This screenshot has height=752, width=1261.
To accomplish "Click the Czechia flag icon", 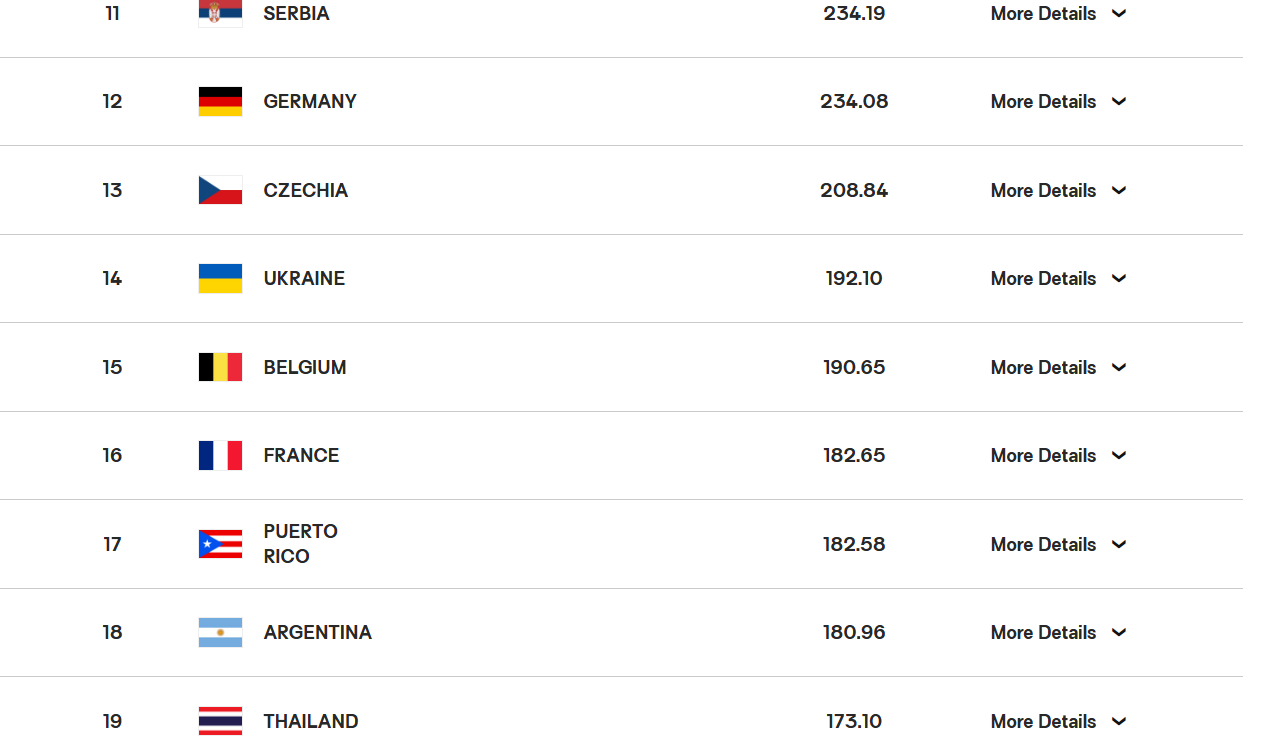I will (x=220, y=190).
